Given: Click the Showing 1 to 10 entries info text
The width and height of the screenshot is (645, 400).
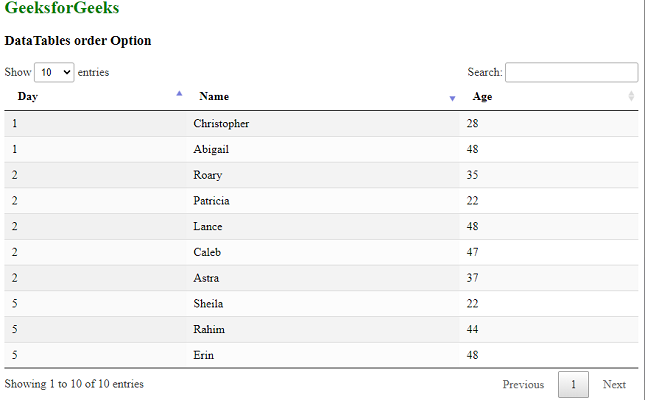Looking at the screenshot, I should pos(74,384).
